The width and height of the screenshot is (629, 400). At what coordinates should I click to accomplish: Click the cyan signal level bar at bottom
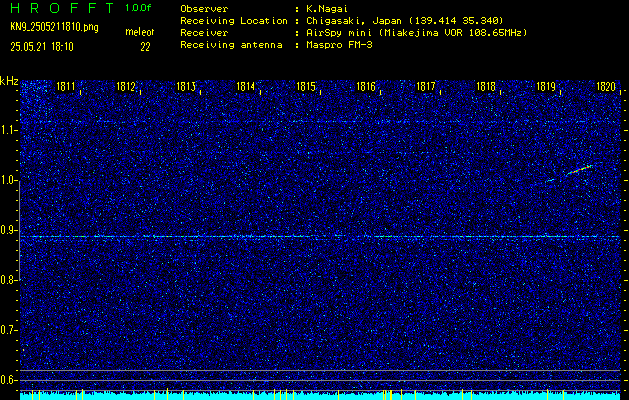(x=320, y=396)
